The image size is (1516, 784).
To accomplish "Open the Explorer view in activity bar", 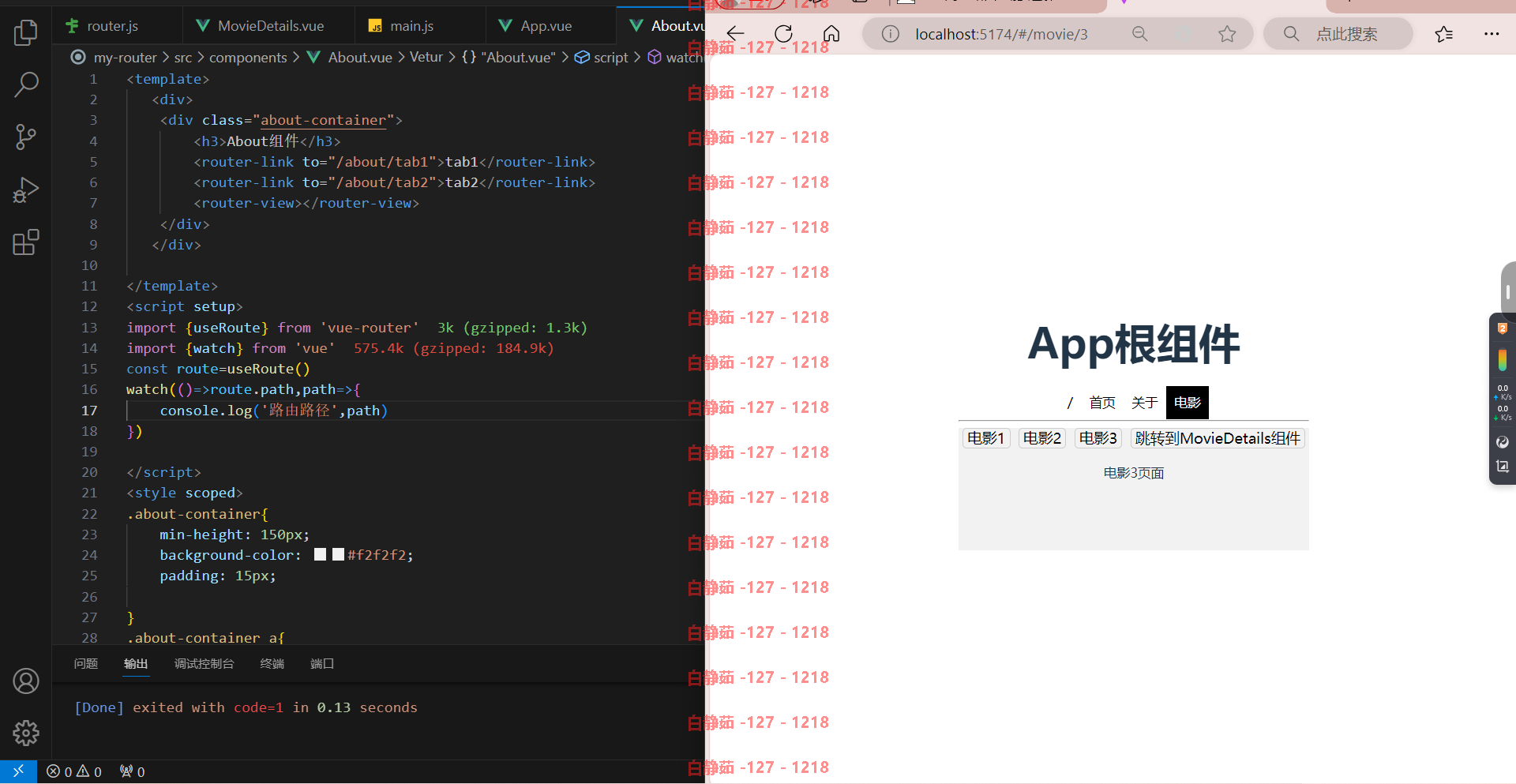I will (26, 32).
